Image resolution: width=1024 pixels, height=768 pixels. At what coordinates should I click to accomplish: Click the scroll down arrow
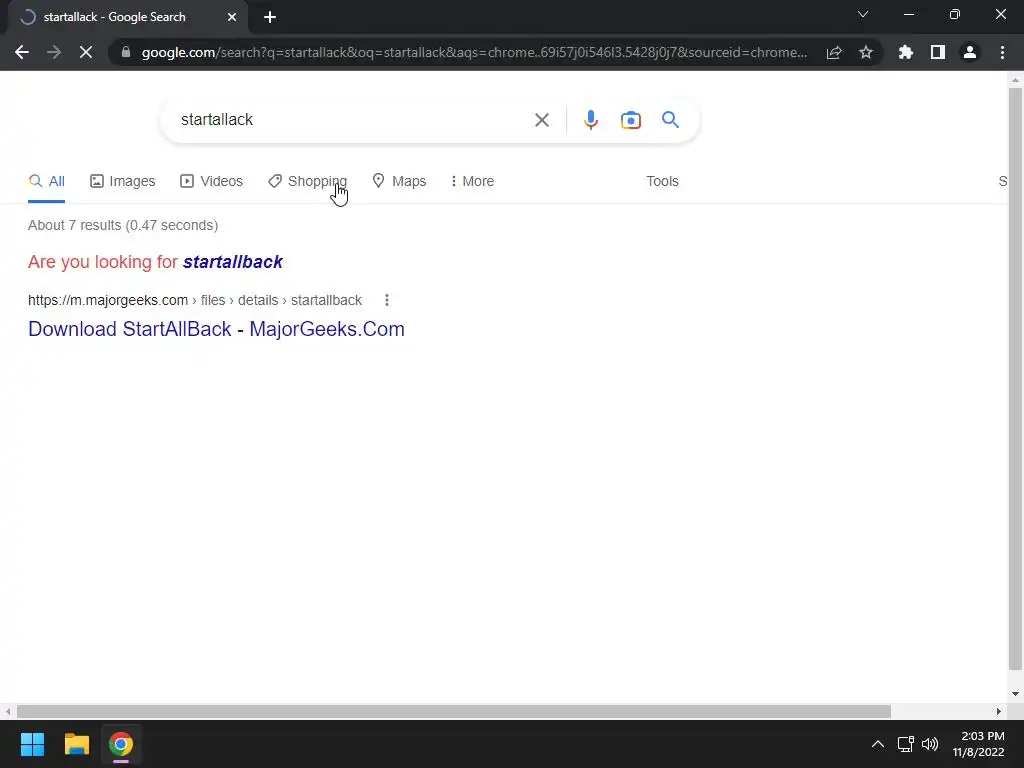tap(1015, 694)
